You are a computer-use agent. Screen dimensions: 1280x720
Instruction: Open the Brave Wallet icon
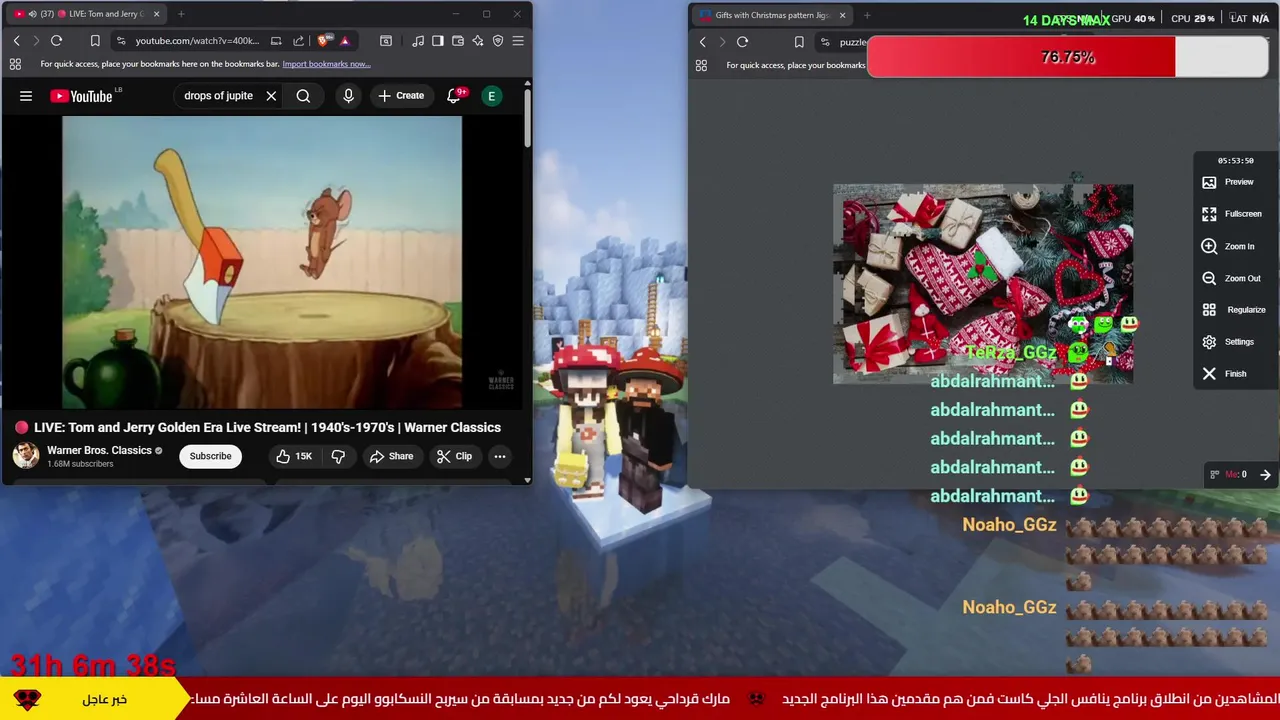(458, 41)
